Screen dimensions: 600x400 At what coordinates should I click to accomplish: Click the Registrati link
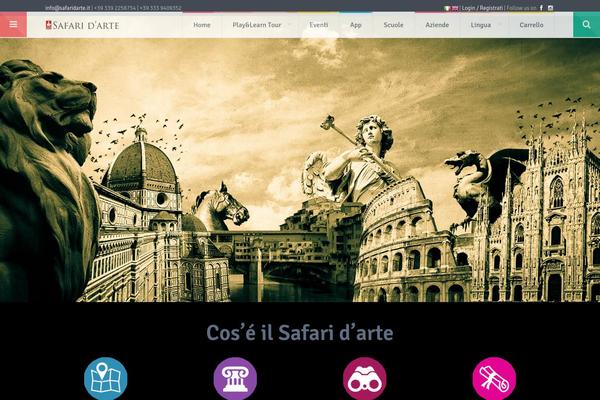pos(491,8)
